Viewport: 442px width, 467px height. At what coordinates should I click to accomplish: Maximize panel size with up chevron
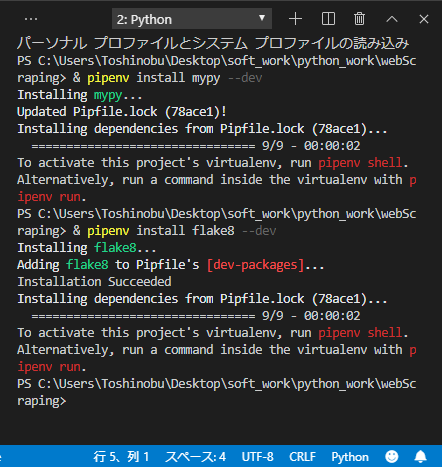[392, 19]
